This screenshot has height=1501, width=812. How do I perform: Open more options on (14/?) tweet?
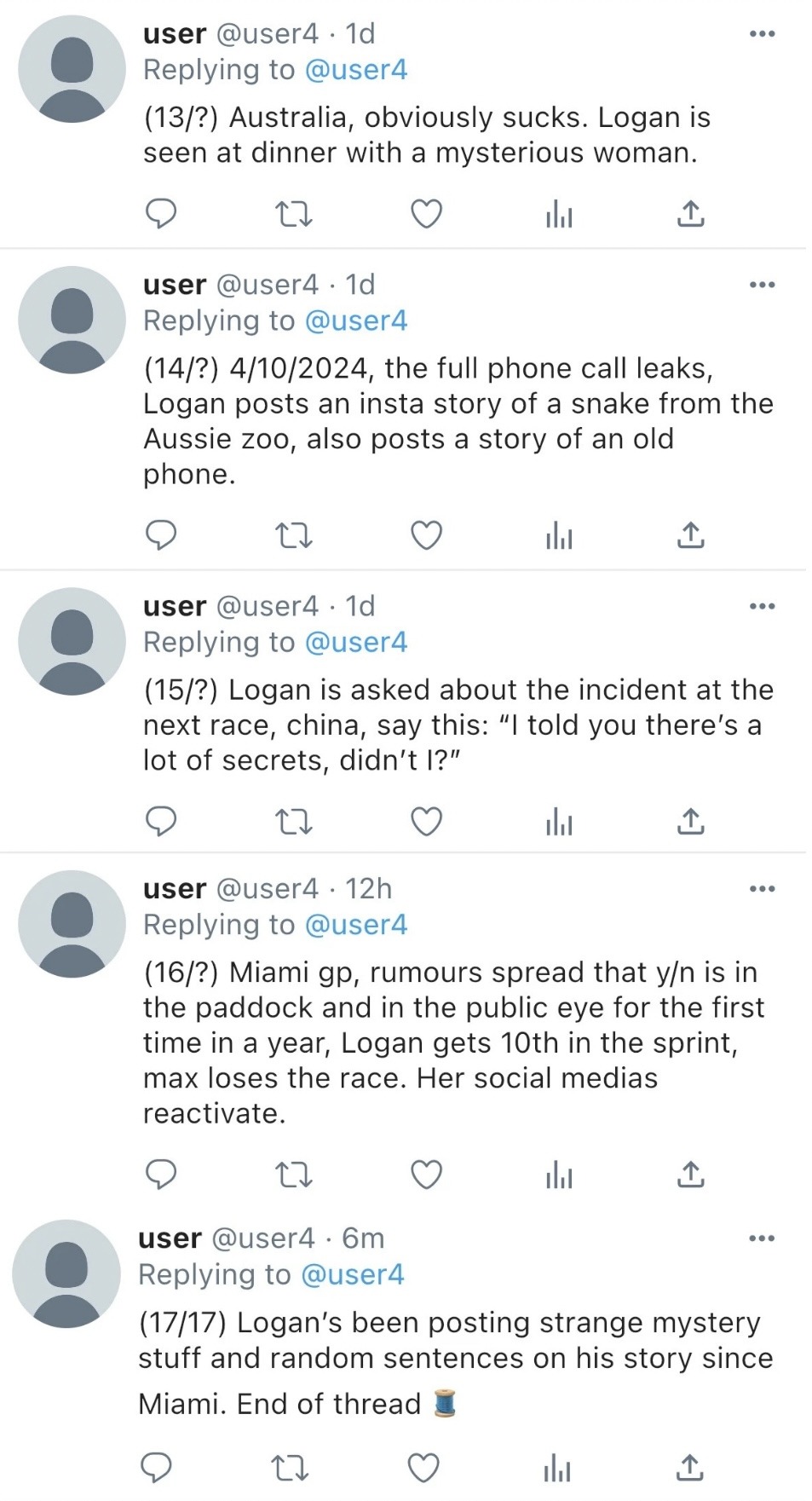click(762, 285)
